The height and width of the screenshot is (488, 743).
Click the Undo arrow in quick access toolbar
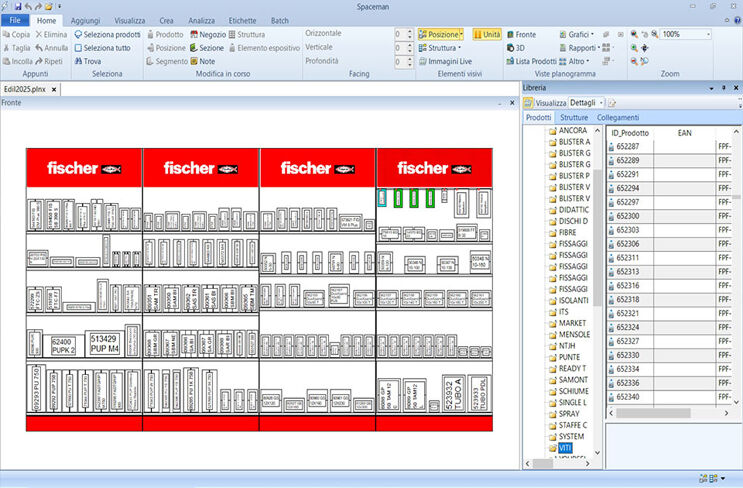[x=28, y=6]
